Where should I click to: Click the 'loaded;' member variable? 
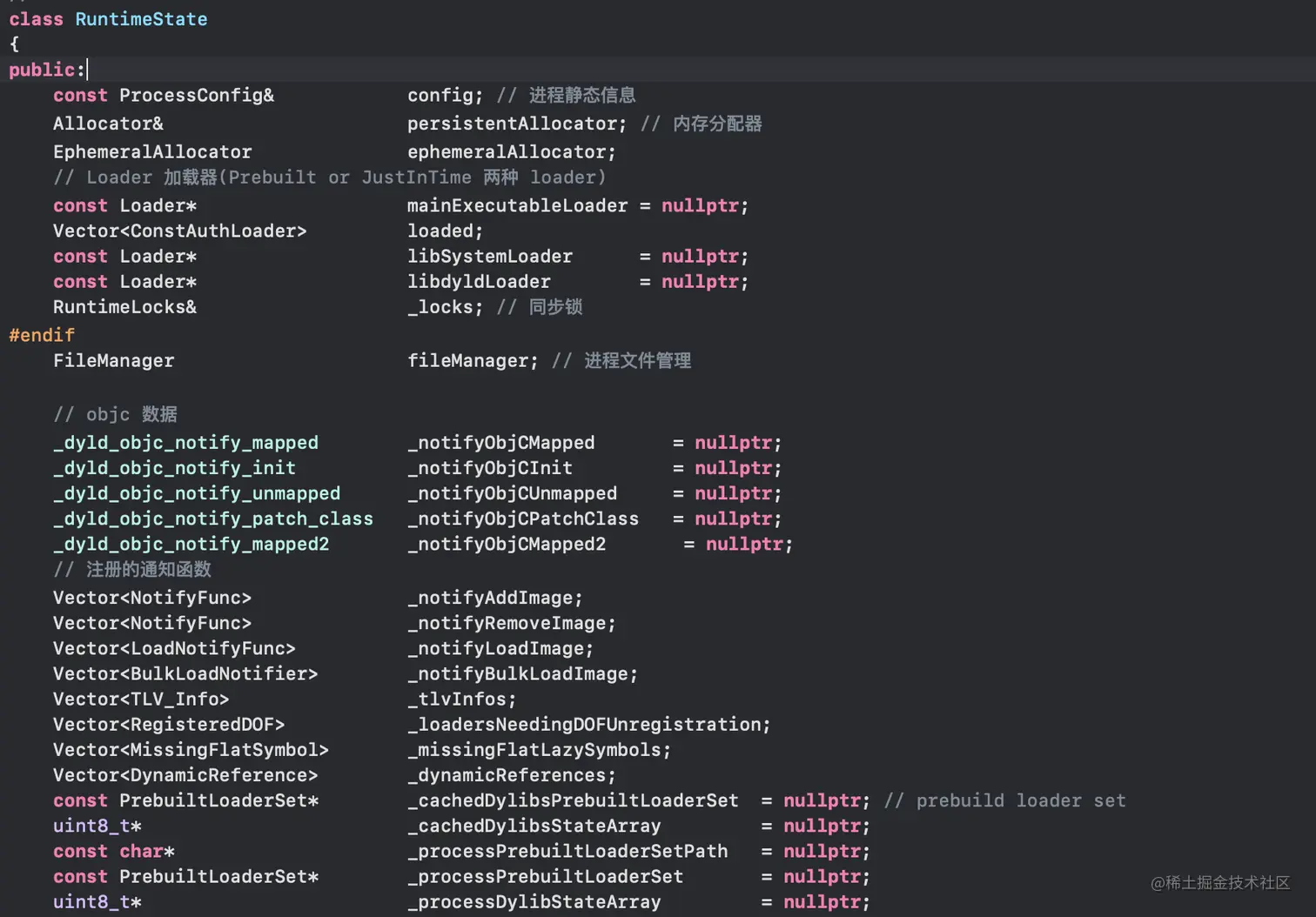[x=445, y=231]
